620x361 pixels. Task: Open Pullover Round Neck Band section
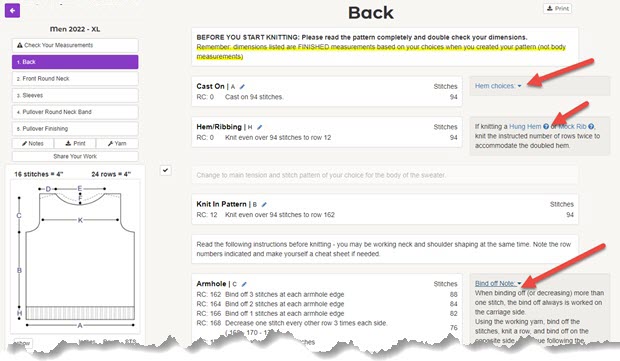(75, 112)
